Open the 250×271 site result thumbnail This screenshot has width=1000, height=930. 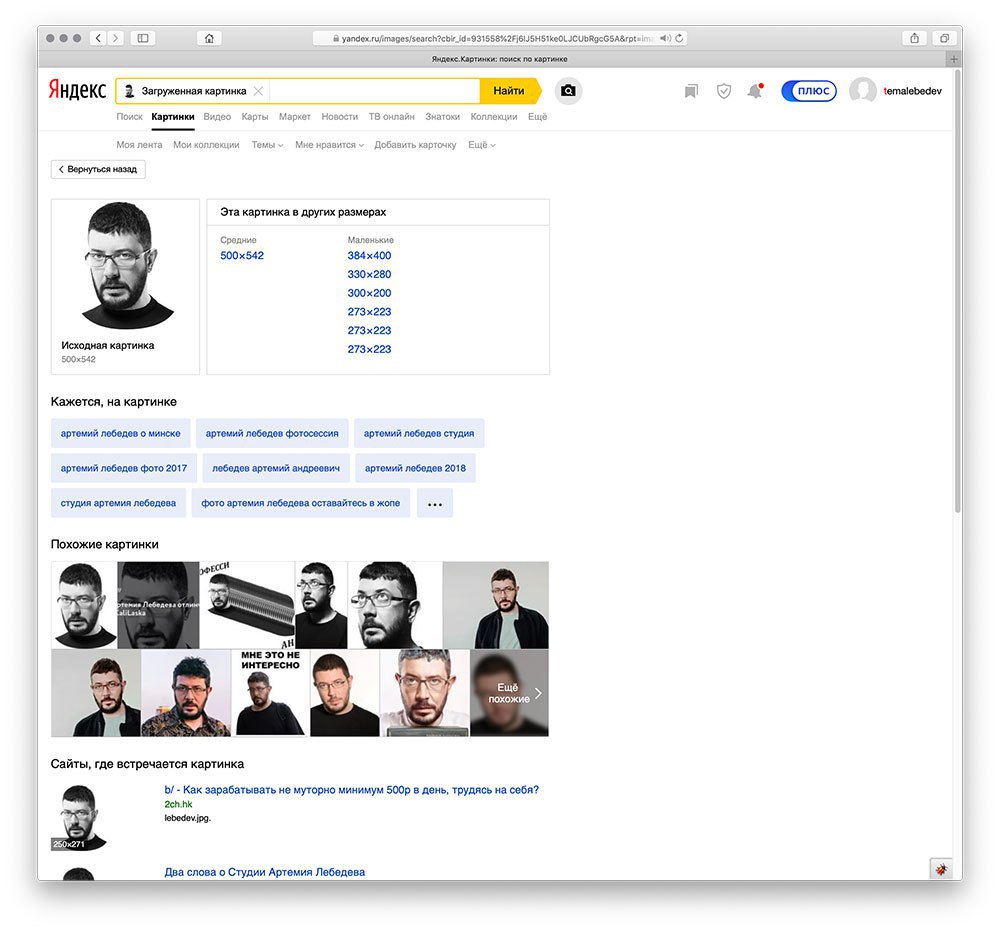79,817
